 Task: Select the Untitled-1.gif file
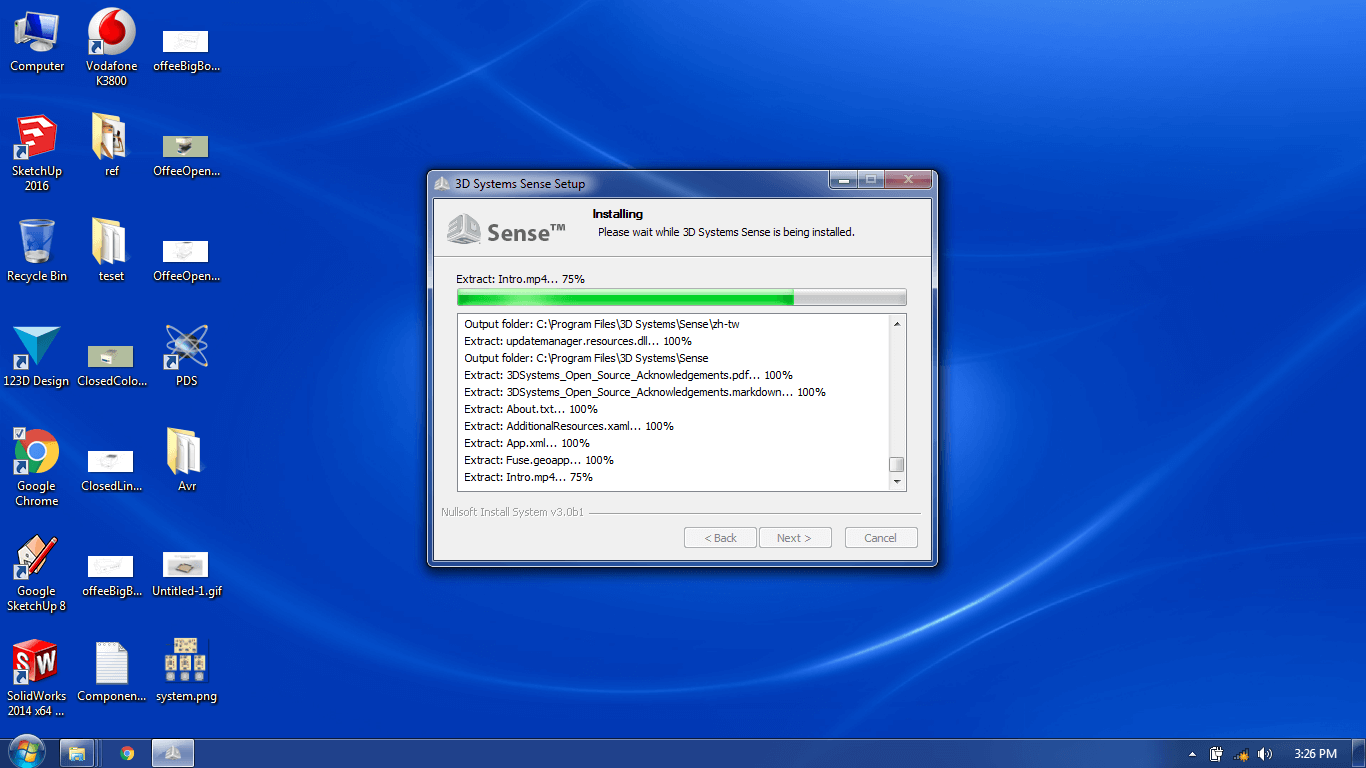(x=187, y=575)
